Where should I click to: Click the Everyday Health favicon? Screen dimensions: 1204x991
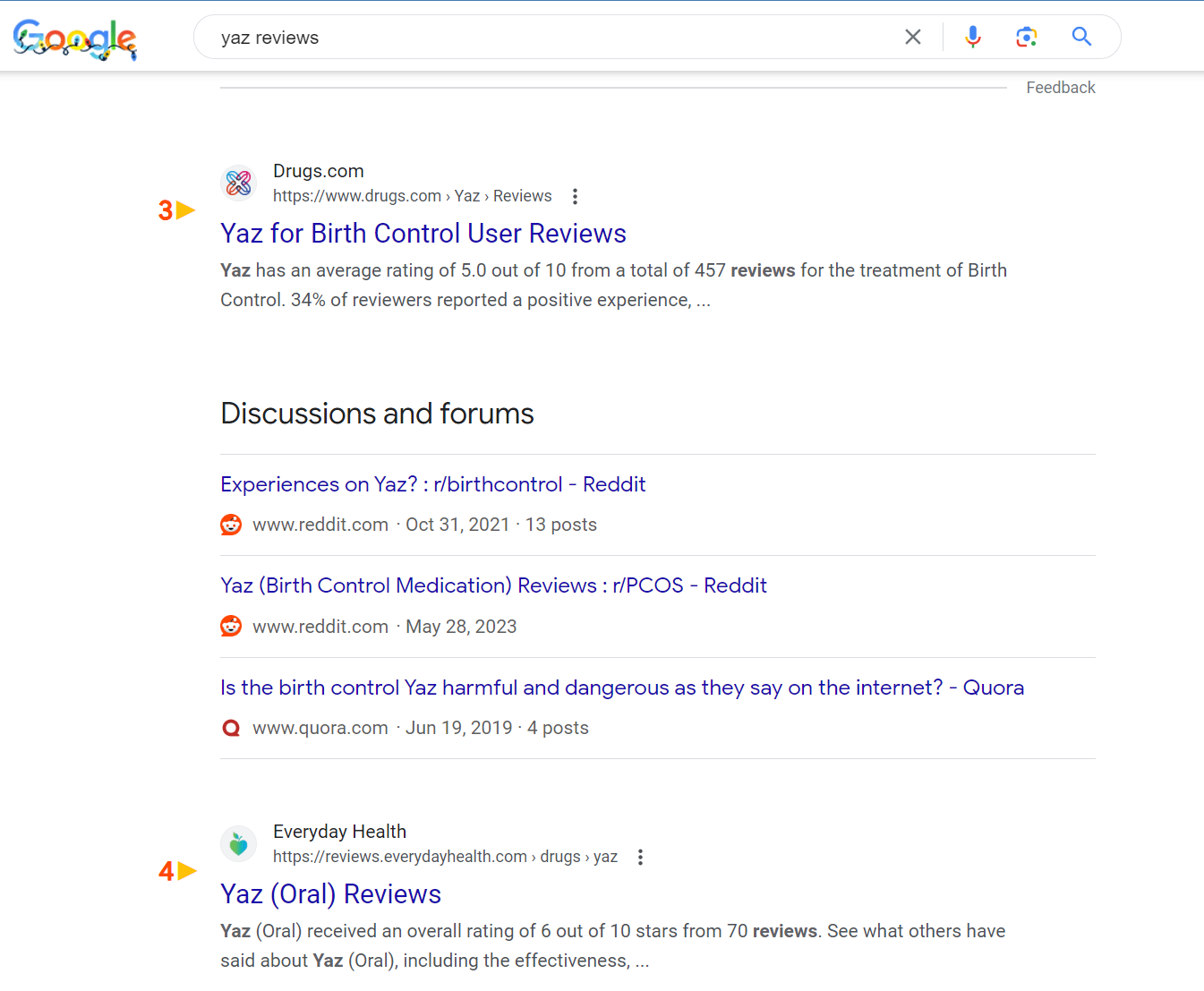(x=239, y=843)
